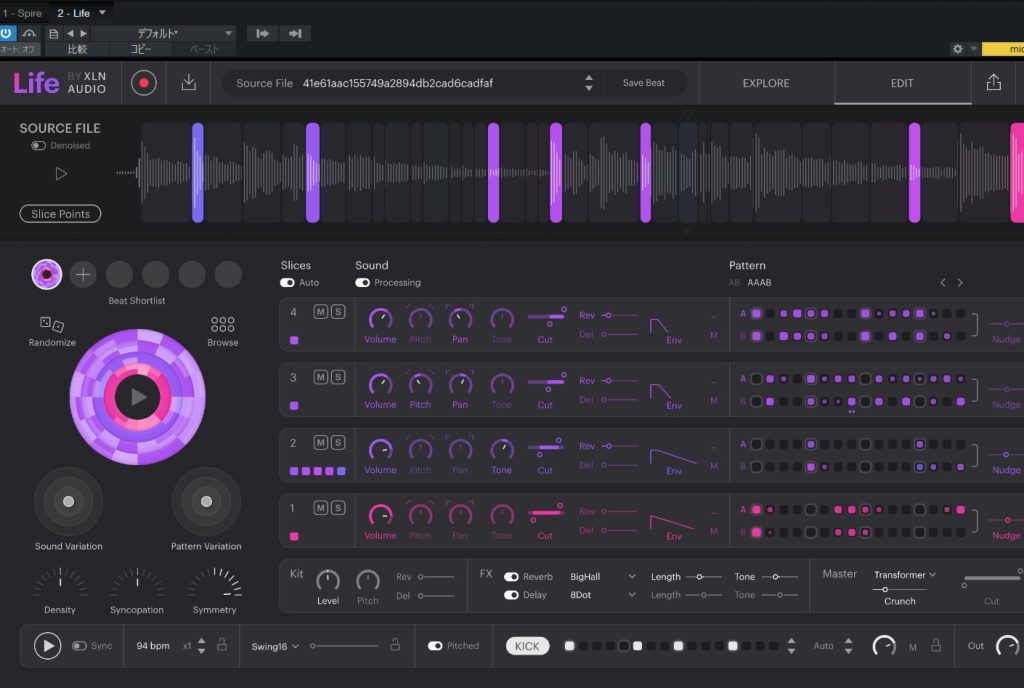This screenshot has height=688, width=1024.
Task: Click the Save Beat button
Action: [643, 83]
